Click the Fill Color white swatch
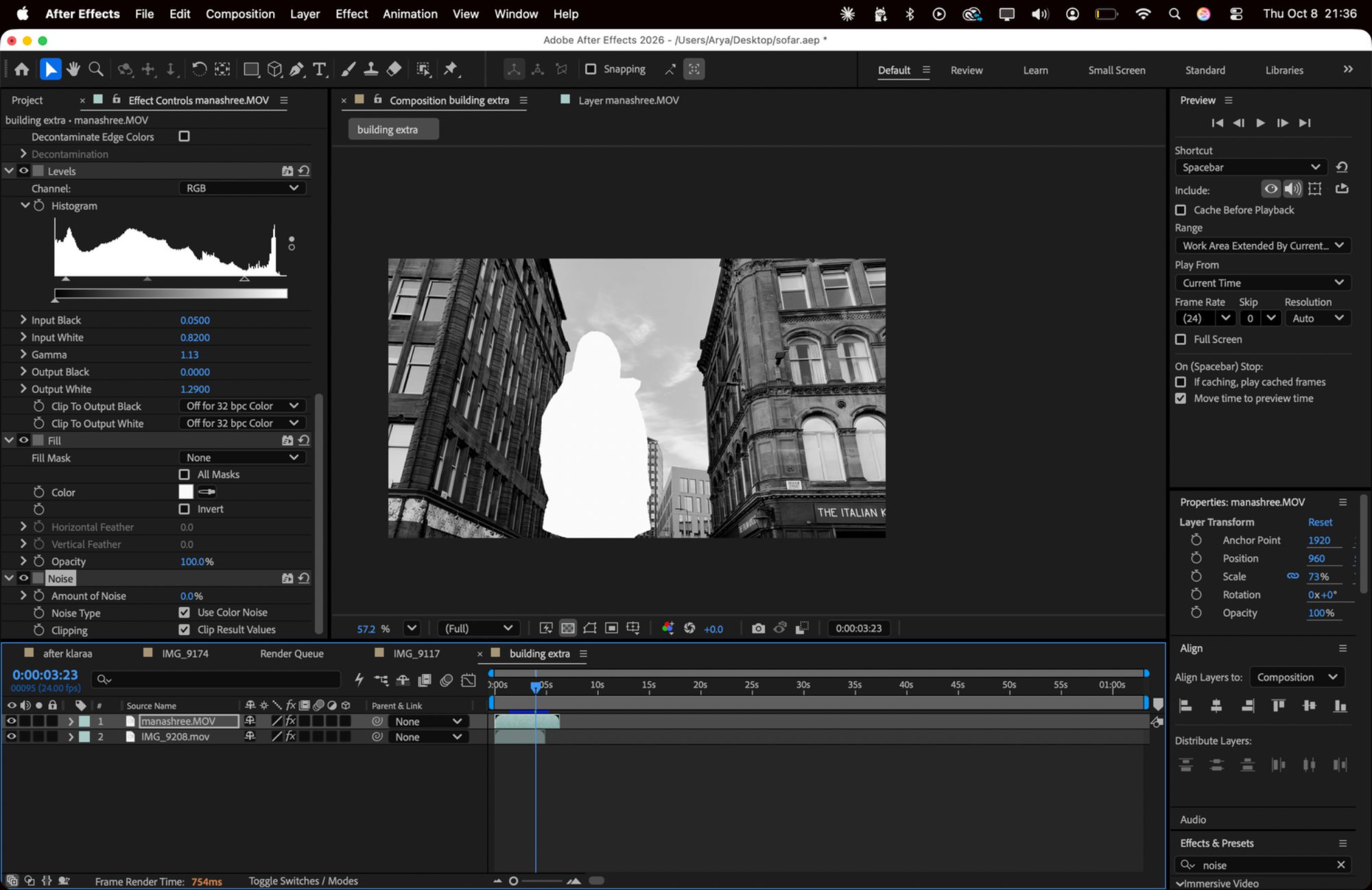1372x890 pixels. (x=186, y=492)
